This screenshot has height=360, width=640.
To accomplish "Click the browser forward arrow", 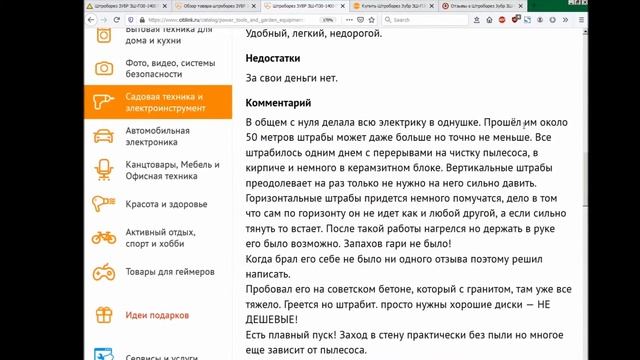I will point(104,20).
